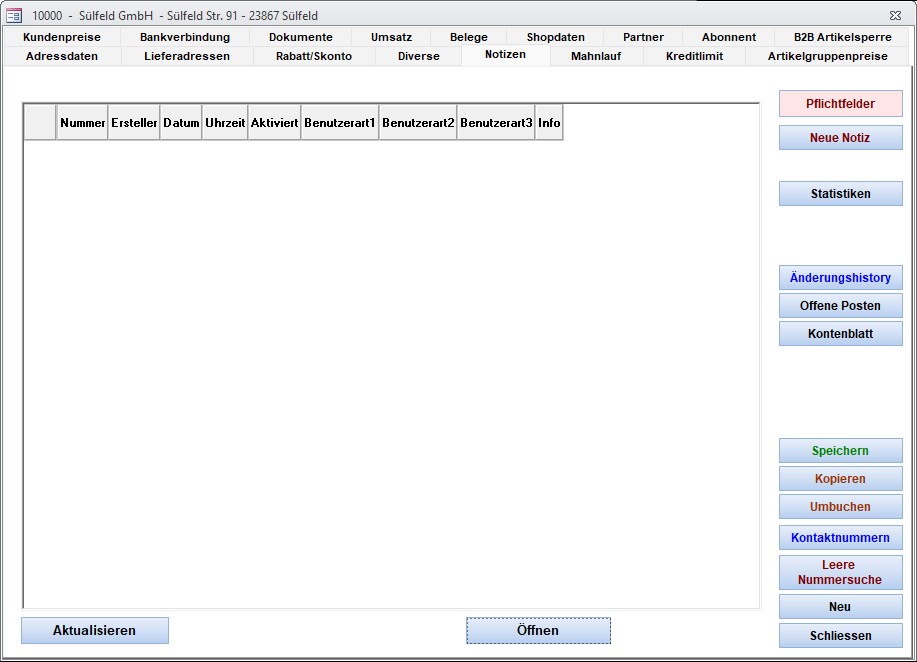The image size is (917, 662).
Task: Open Statistiken
Action: pyautogui.click(x=840, y=194)
